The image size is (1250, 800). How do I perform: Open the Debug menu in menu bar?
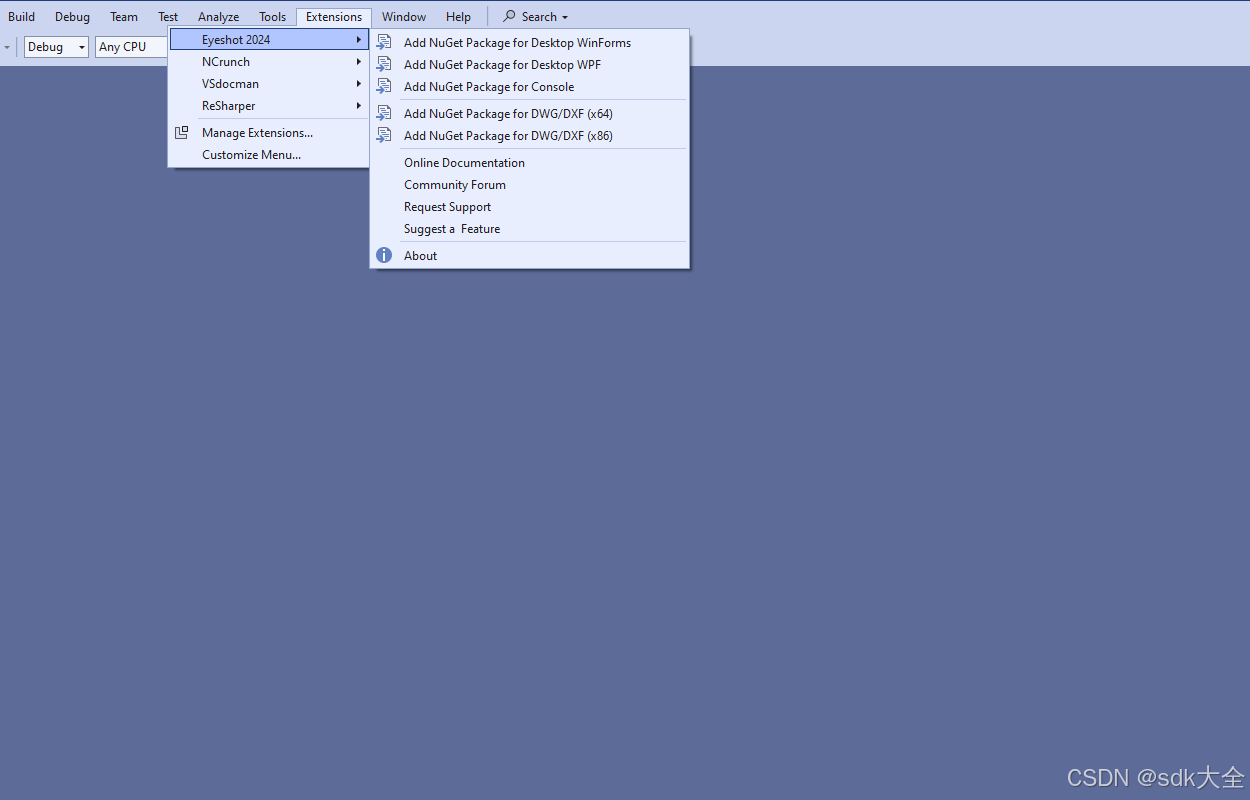[x=72, y=16]
